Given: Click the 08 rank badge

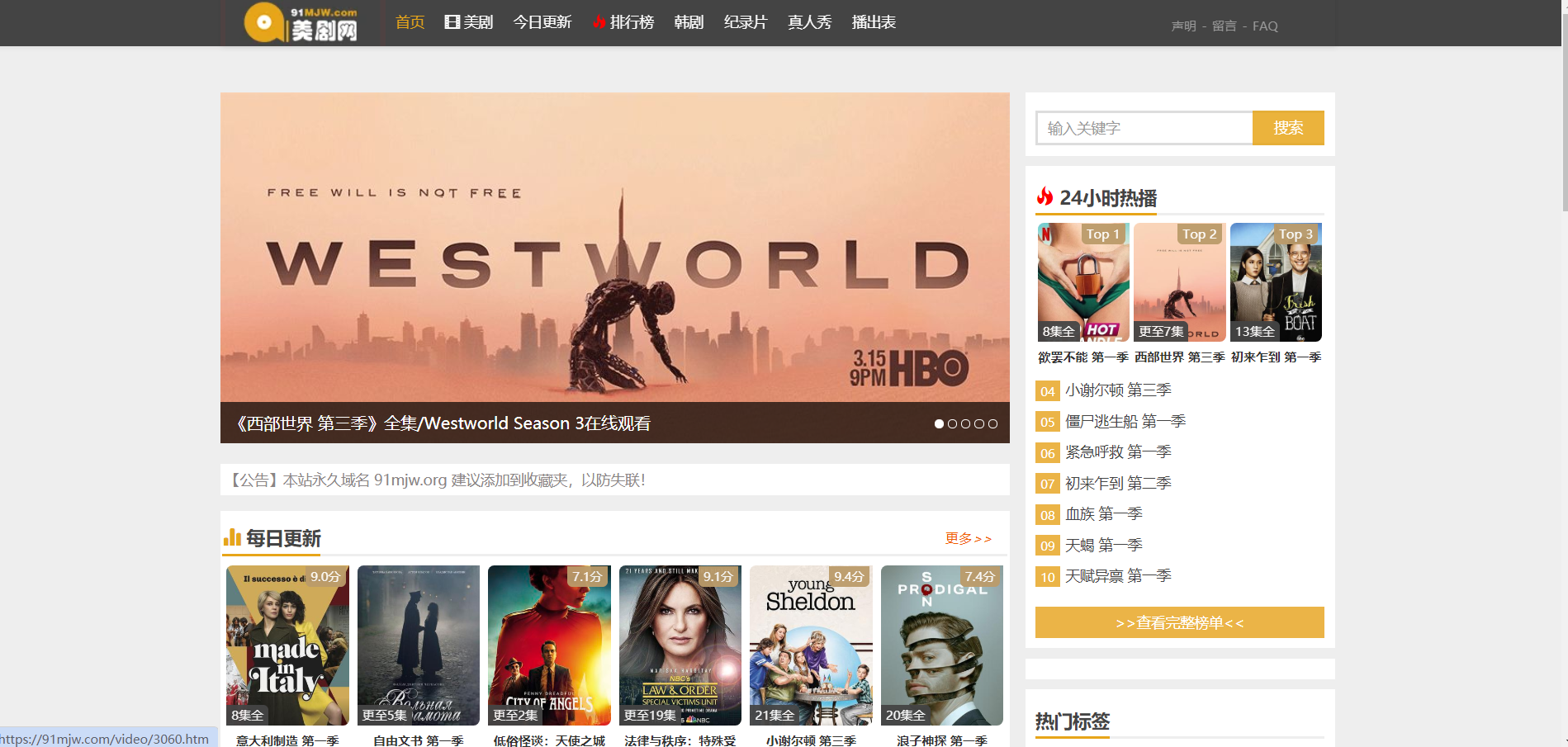Looking at the screenshot, I should pos(1047,515).
